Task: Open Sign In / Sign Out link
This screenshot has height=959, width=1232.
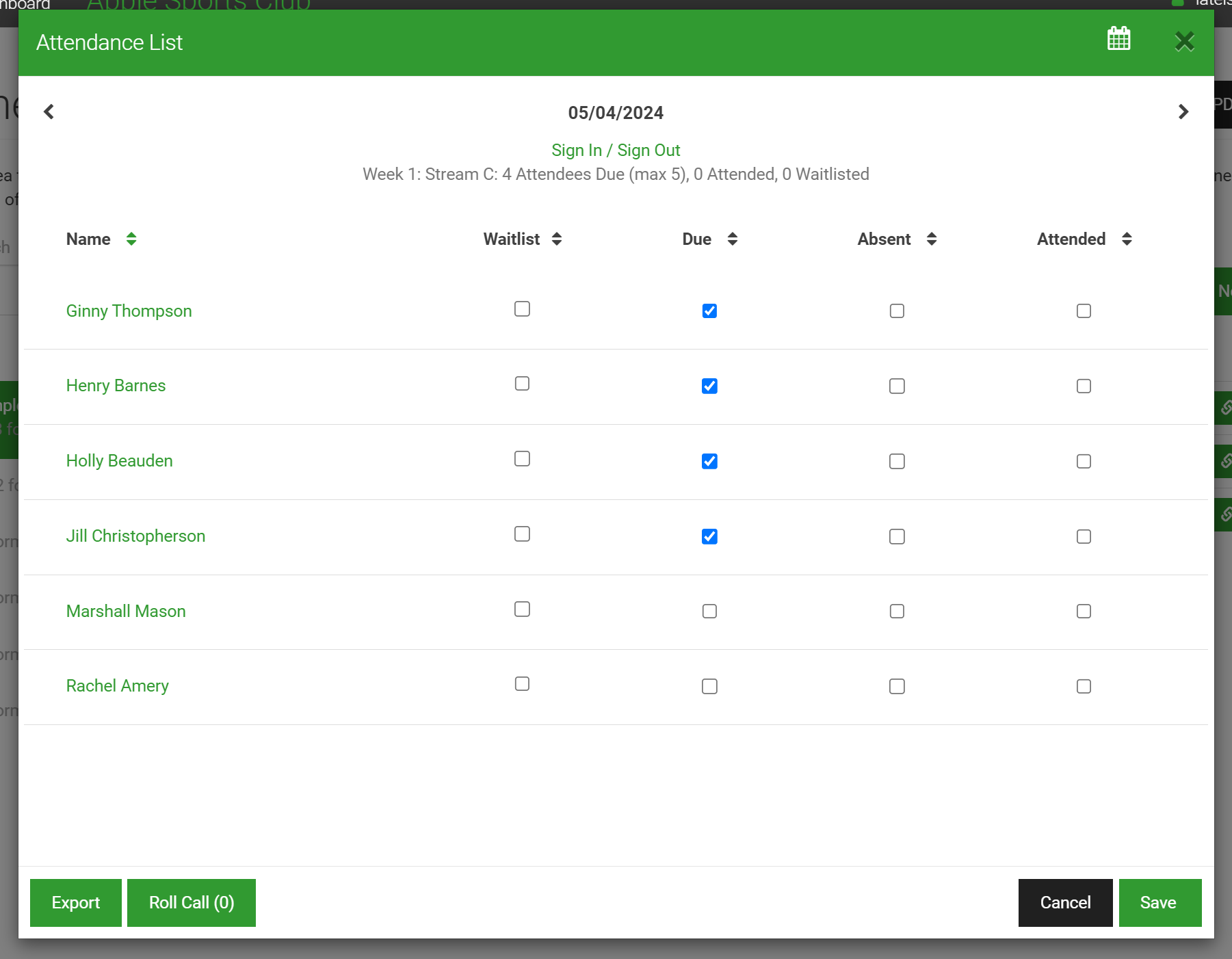Action: tap(616, 150)
